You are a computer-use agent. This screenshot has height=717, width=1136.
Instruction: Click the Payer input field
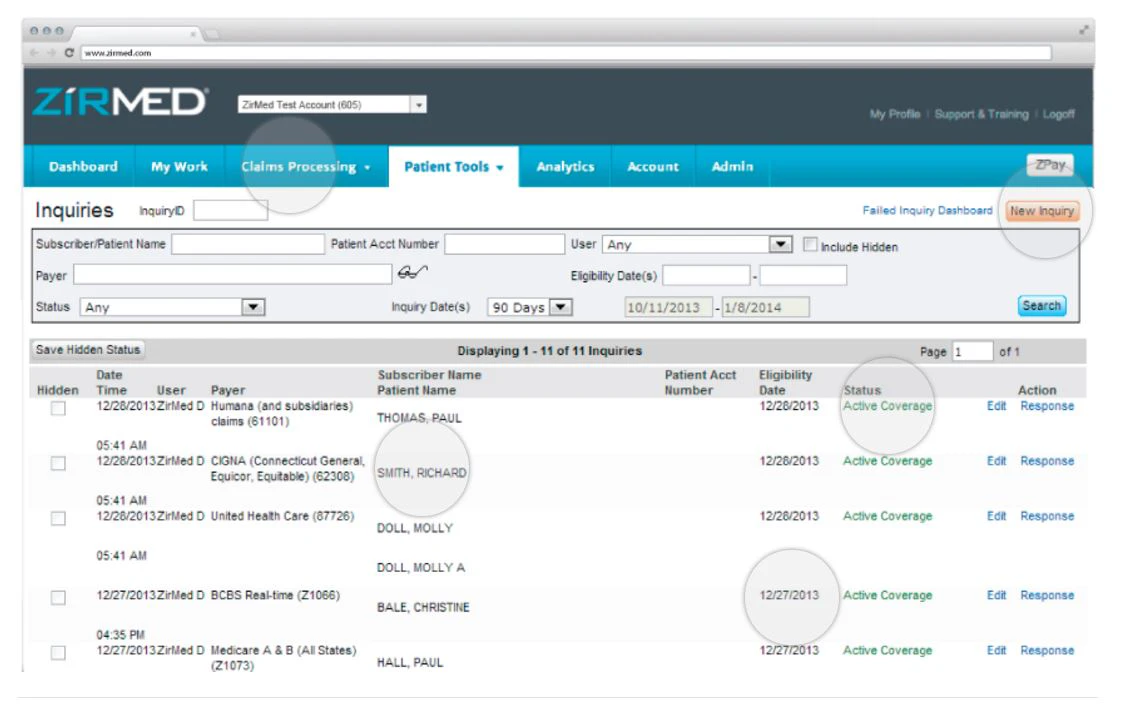(x=233, y=274)
